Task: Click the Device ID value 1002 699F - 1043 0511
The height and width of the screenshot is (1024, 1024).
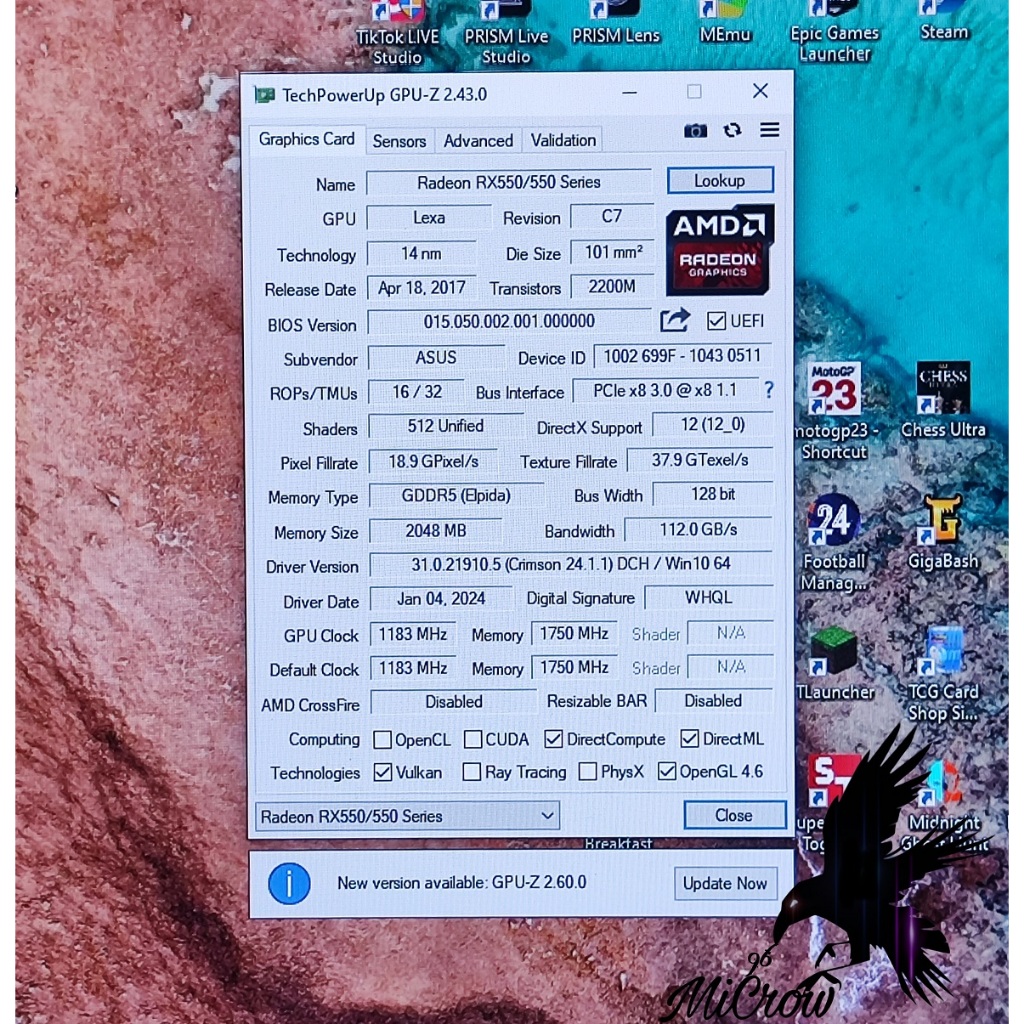Action: coord(682,356)
